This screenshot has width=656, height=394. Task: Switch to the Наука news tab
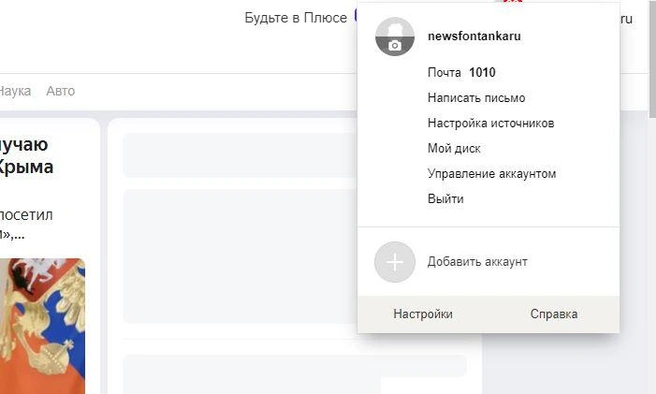(x=15, y=91)
